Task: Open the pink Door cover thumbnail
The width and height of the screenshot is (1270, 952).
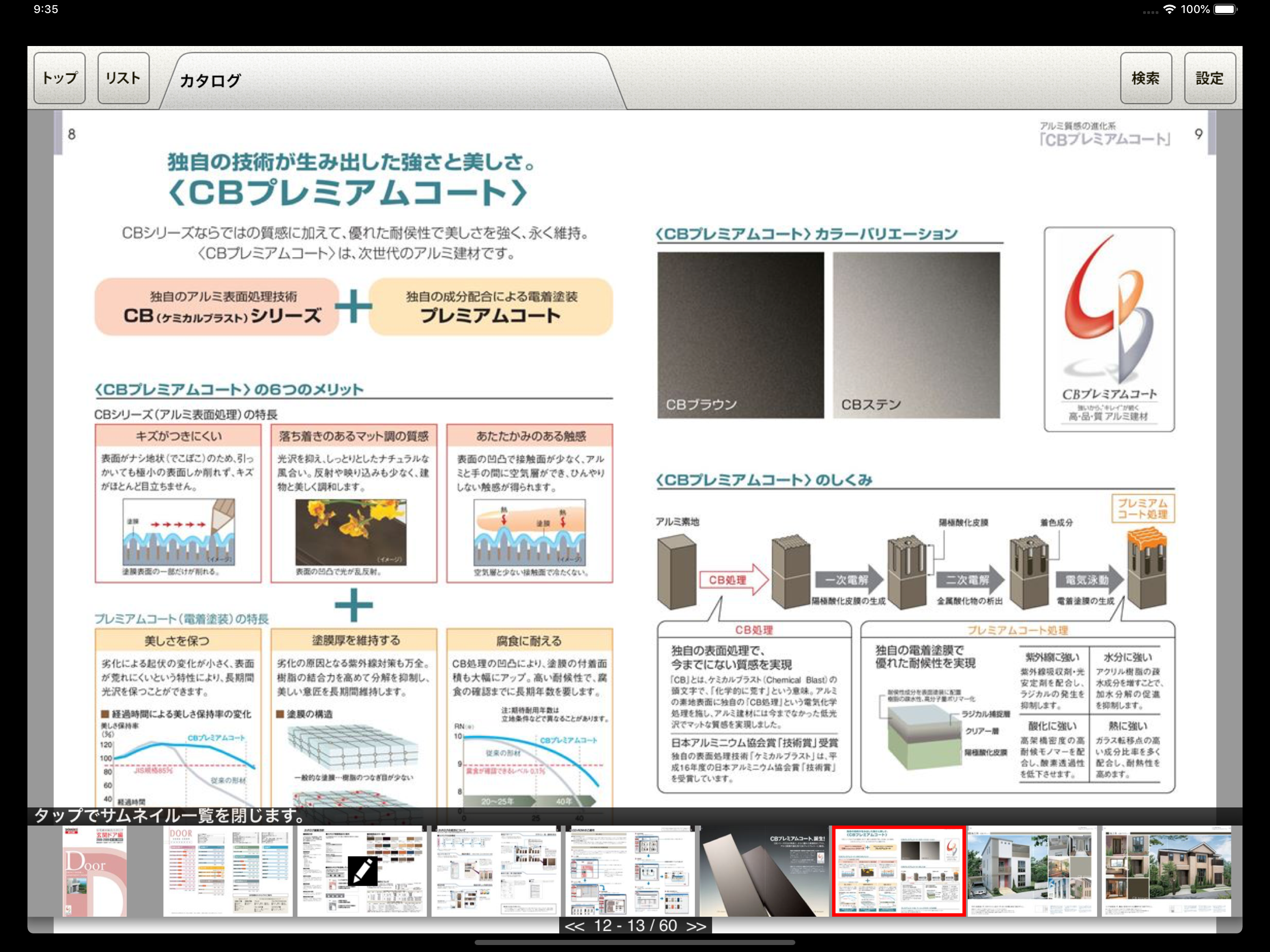Action: (95, 872)
